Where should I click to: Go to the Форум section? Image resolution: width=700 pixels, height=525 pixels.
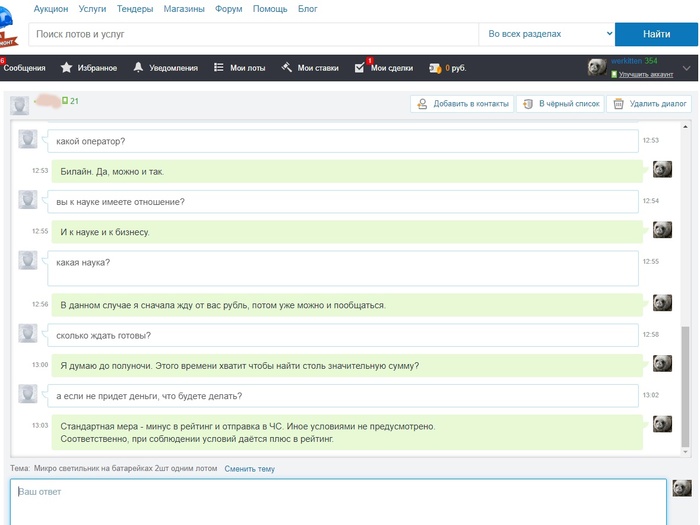coord(228,8)
